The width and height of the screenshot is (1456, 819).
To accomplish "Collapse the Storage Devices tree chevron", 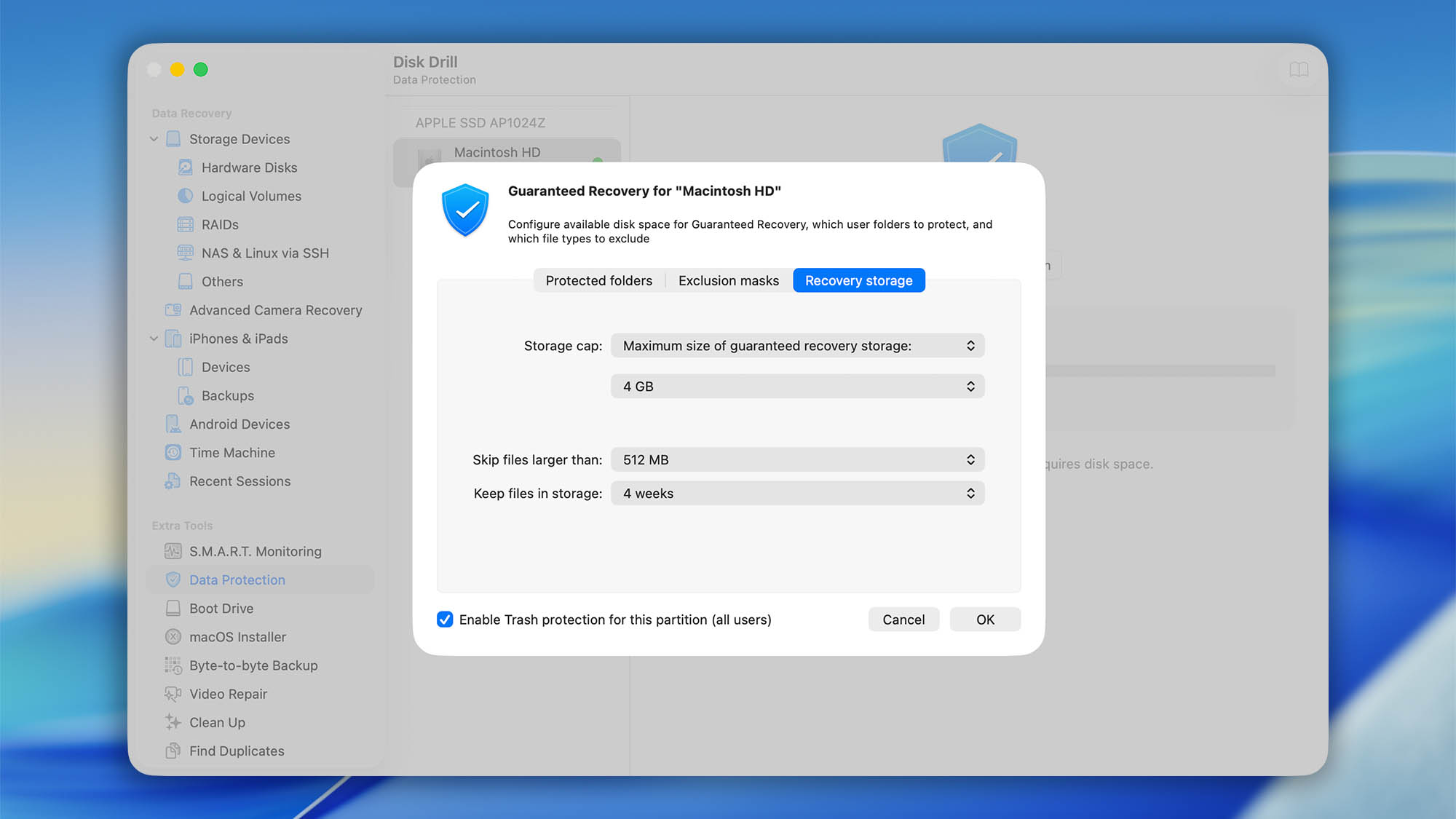I will click(x=154, y=139).
